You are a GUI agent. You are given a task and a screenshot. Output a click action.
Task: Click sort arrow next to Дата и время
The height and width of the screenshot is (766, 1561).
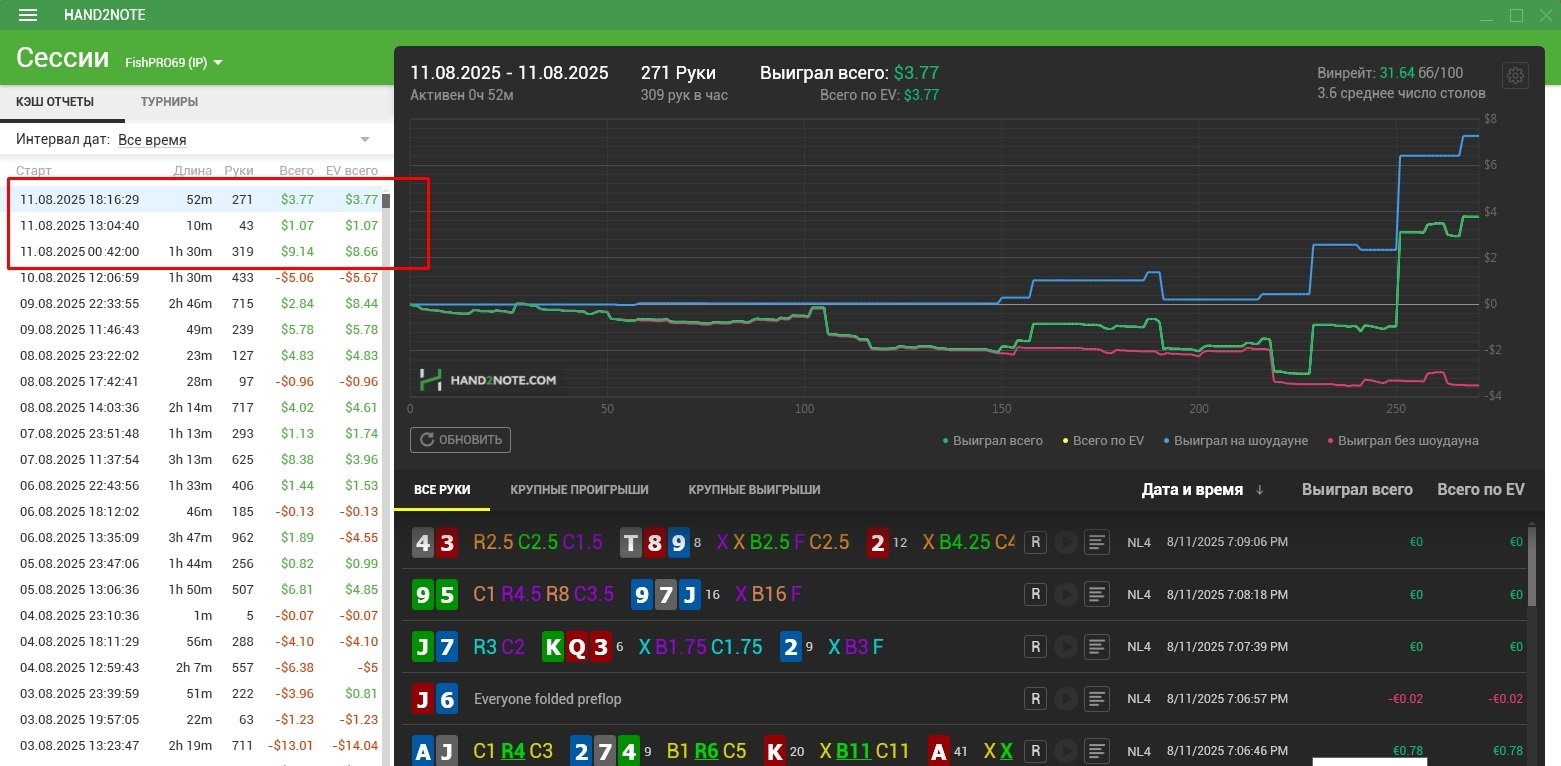click(x=1260, y=490)
